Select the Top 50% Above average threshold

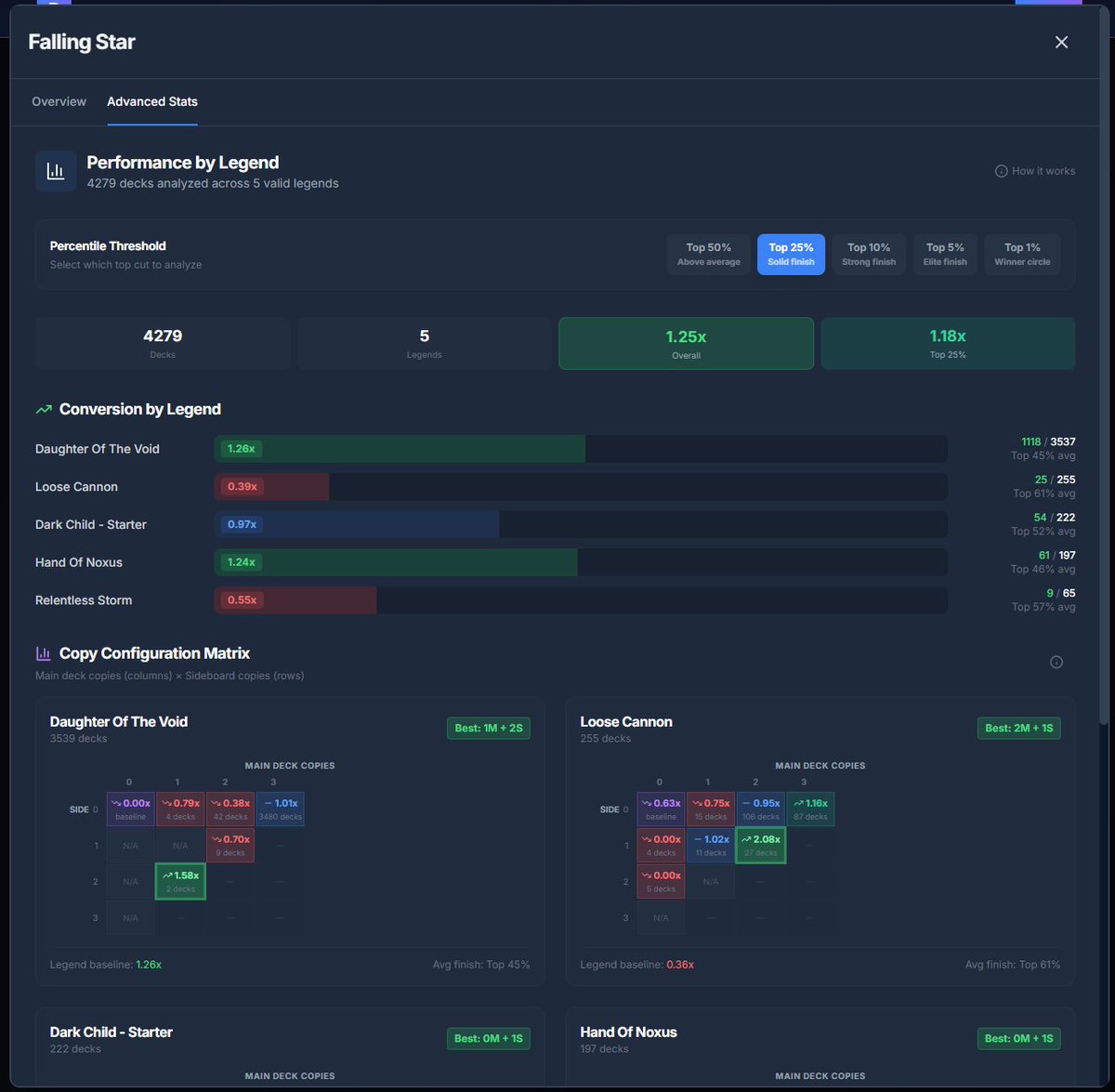[709, 255]
